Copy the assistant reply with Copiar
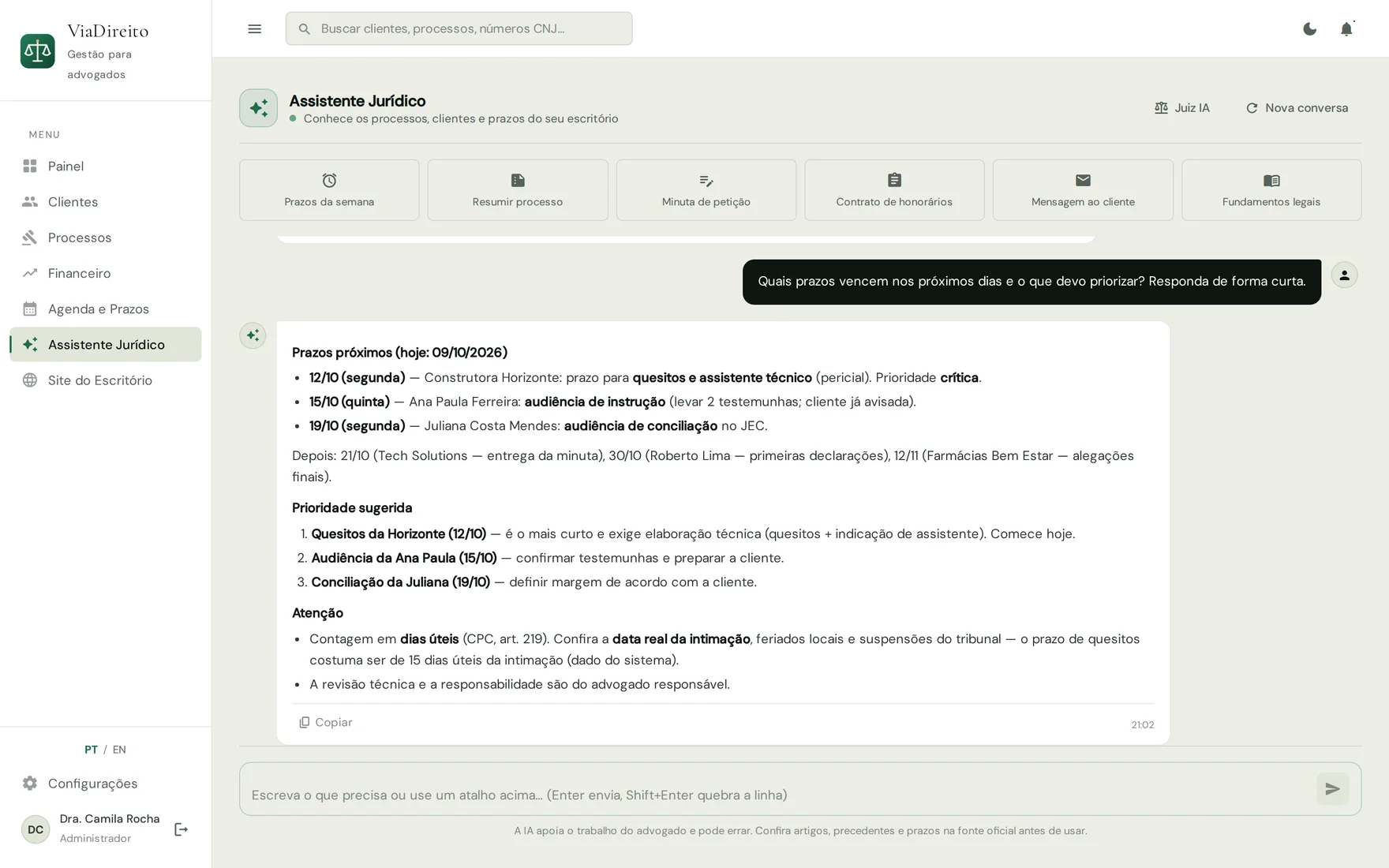 [326, 723]
